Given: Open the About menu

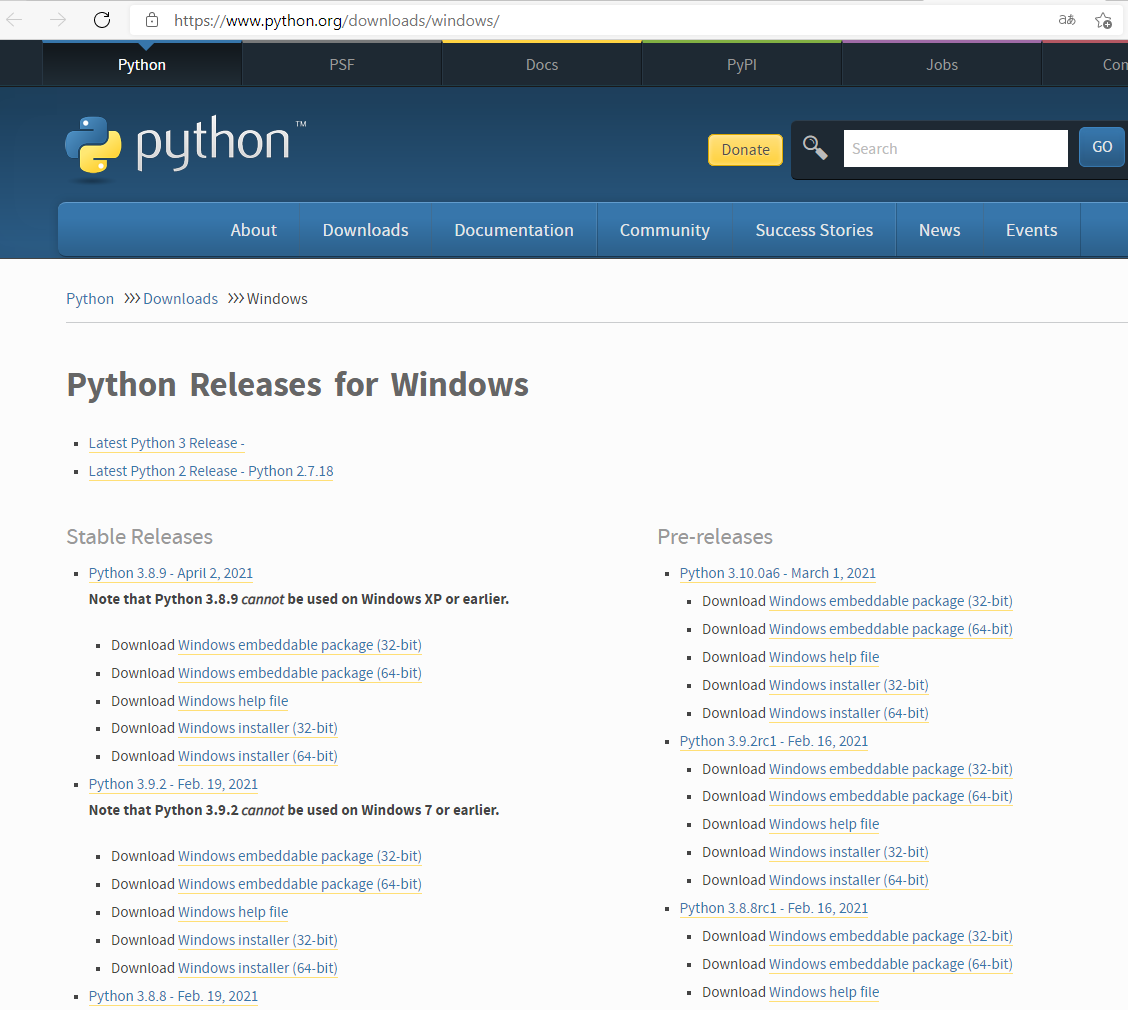Looking at the screenshot, I should coord(253,230).
